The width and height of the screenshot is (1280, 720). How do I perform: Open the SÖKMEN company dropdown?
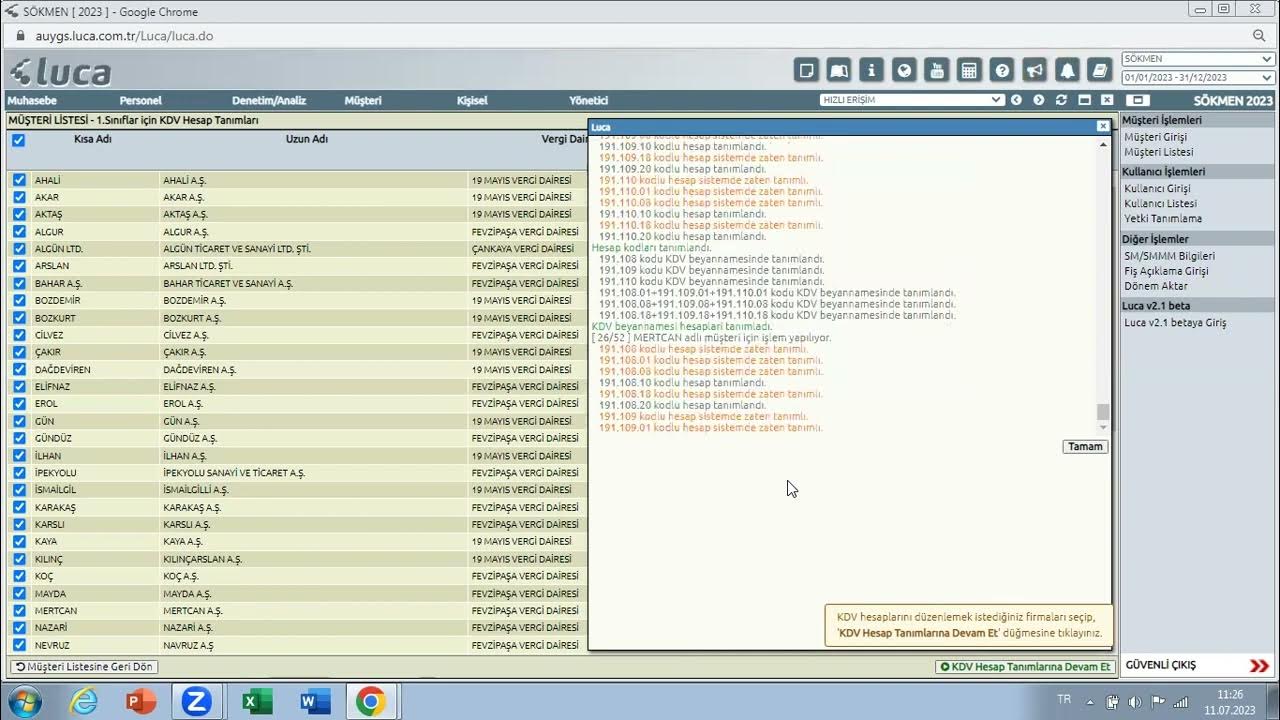[1198, 59]
